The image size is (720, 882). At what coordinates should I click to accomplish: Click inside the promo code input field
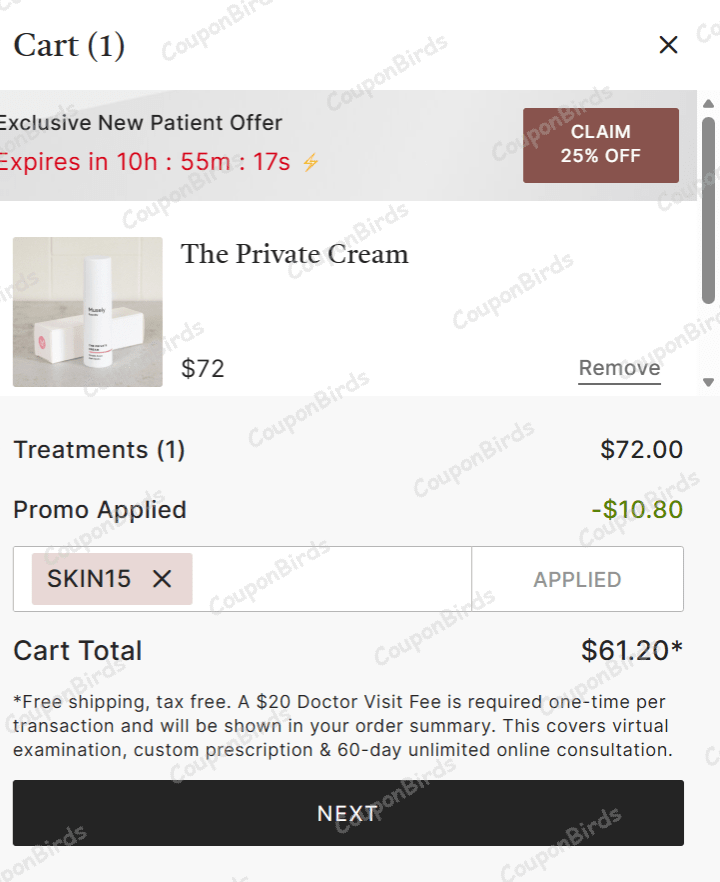[330, 579]
